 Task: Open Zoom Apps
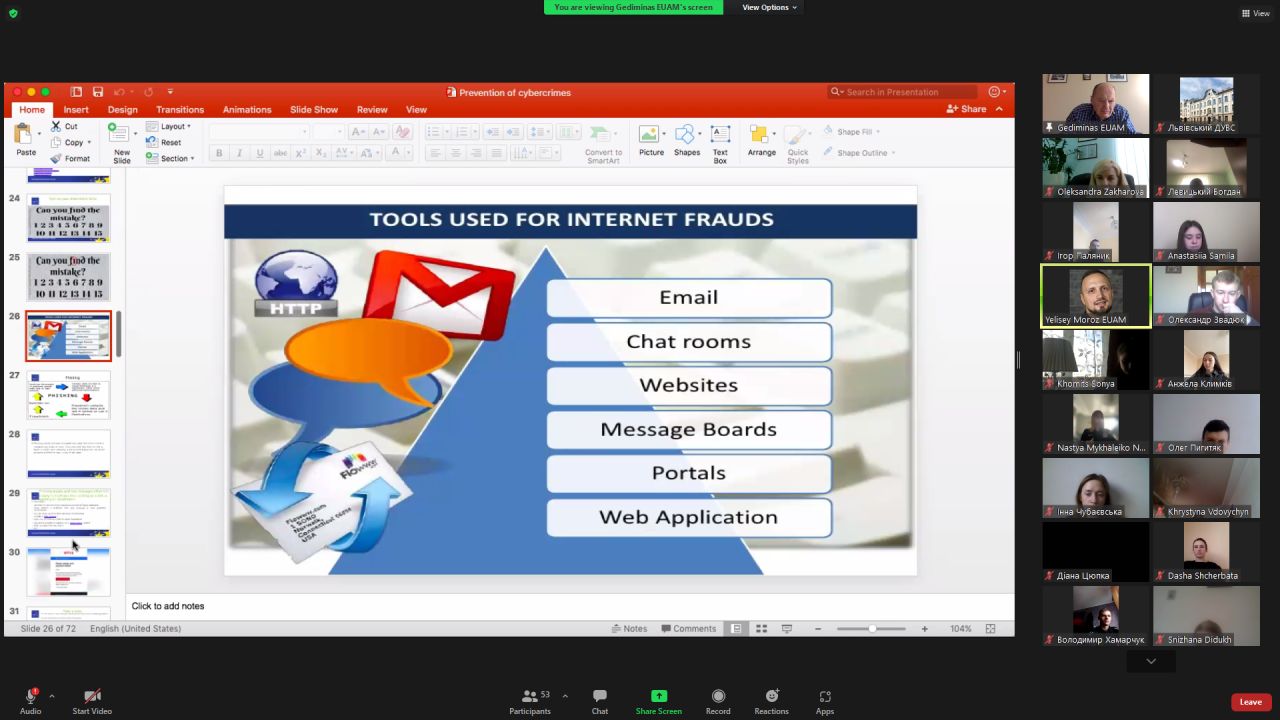825,701
